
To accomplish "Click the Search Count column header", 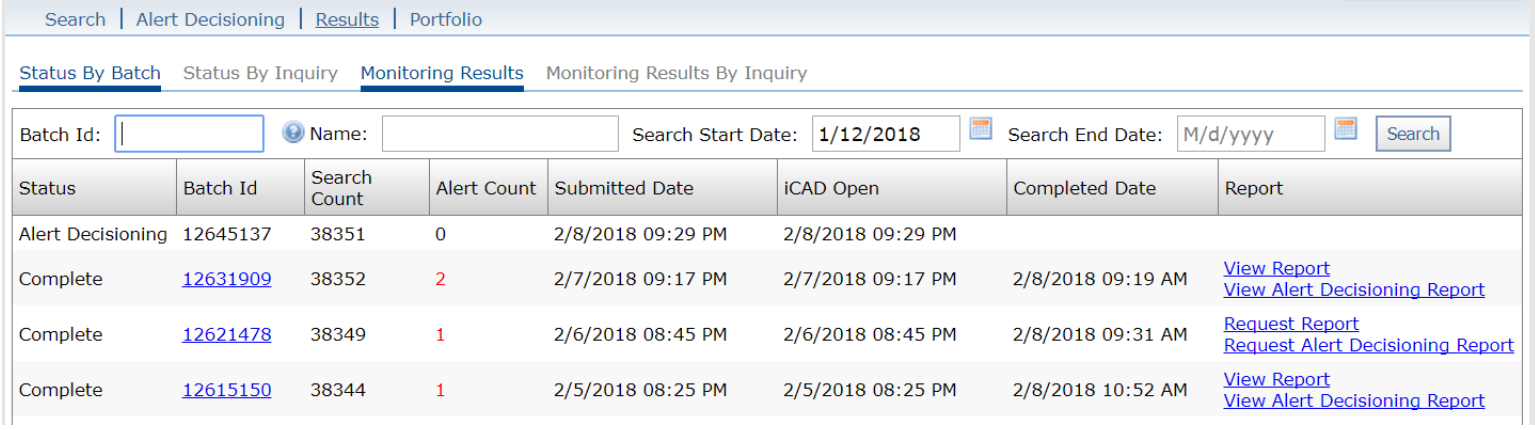I will 366,188.
